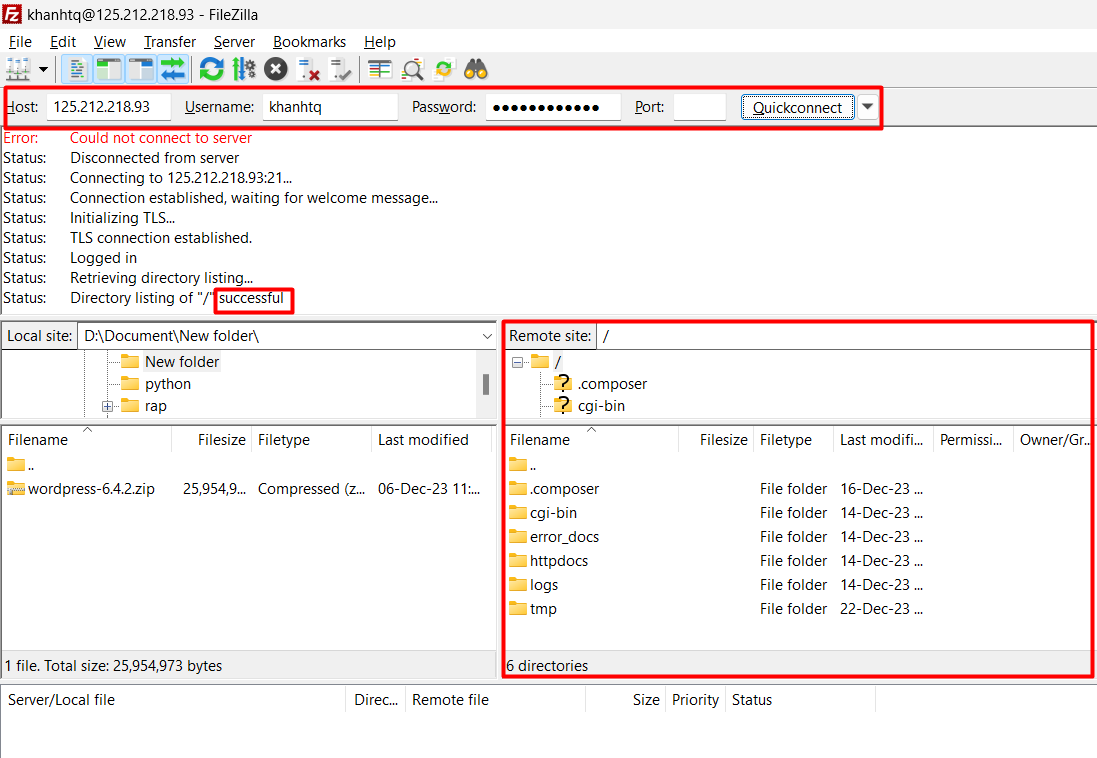
Task: Toggle the local directory tree view
Action: (109, 69)
